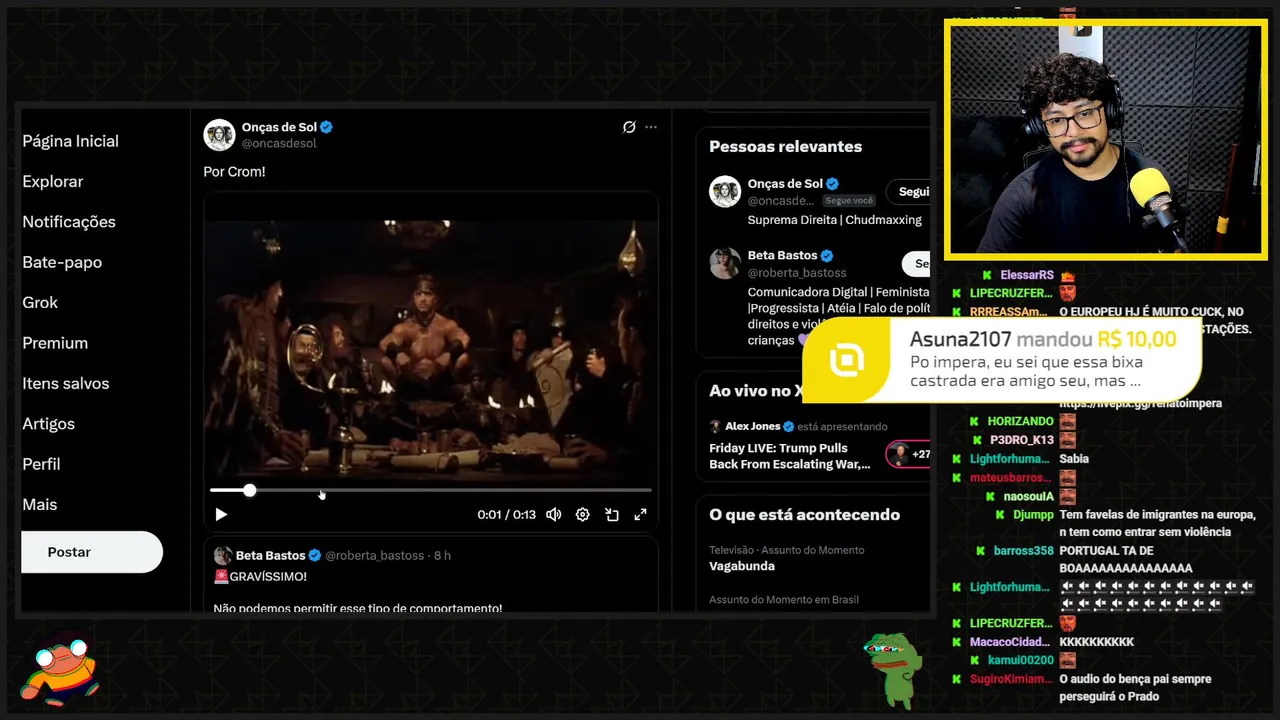The height and width of the screenshot is (720, 1280).
Task: Open Alex Jones live host name
Action: pos(753,426)
